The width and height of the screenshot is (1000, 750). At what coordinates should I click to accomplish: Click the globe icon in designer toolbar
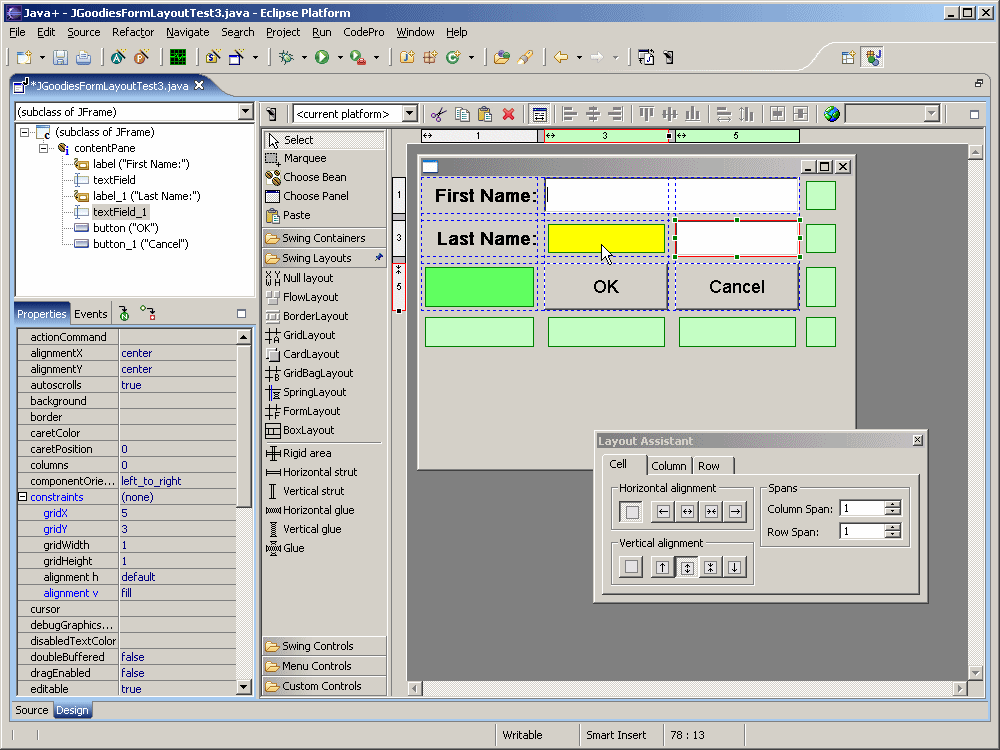(x=832, y=114)
